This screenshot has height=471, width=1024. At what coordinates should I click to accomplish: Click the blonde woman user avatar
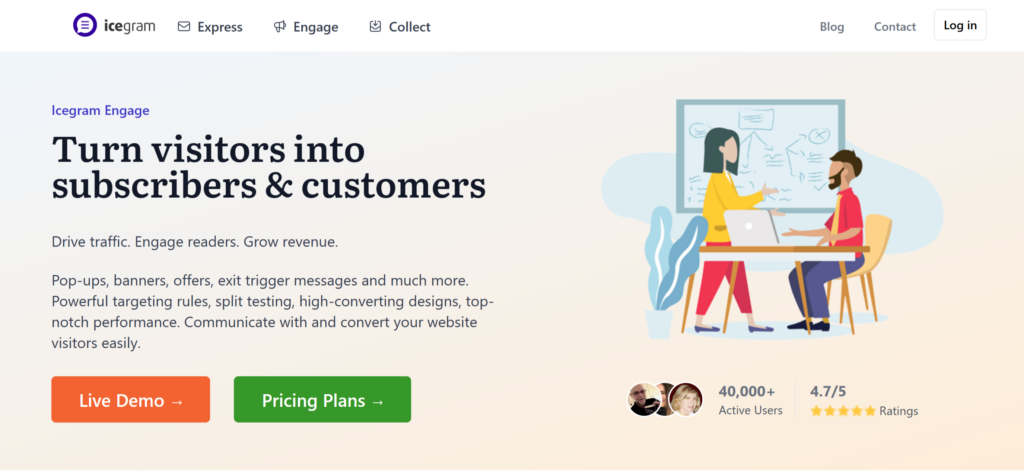686,399
